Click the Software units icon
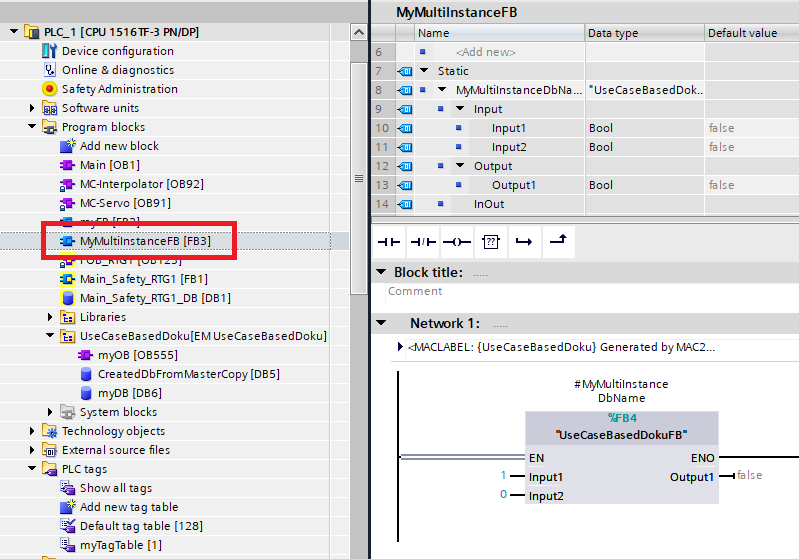The width and height of the screenshot is (799, 559). (49, 108)
